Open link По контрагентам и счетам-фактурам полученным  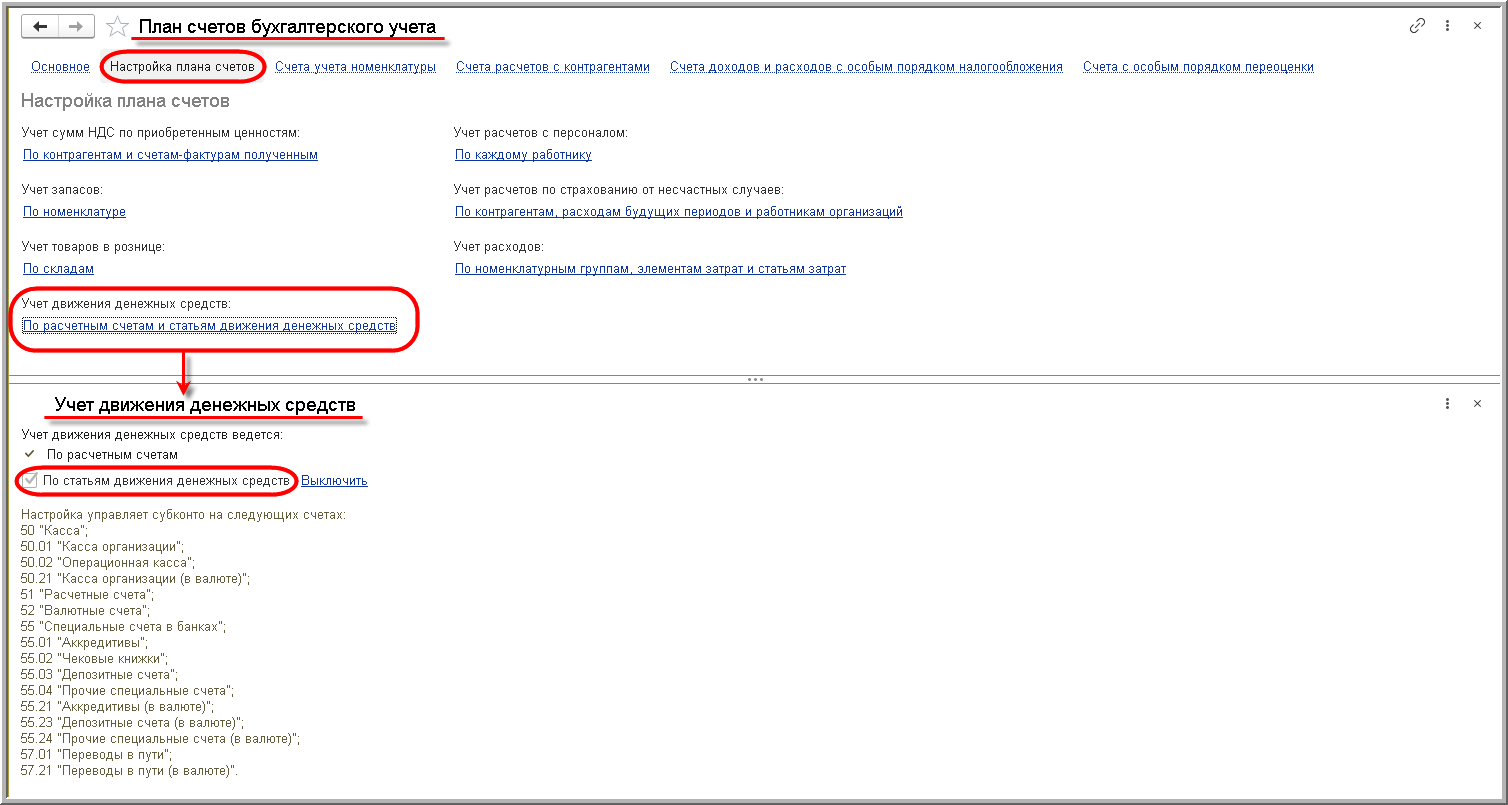coord(170,155)
